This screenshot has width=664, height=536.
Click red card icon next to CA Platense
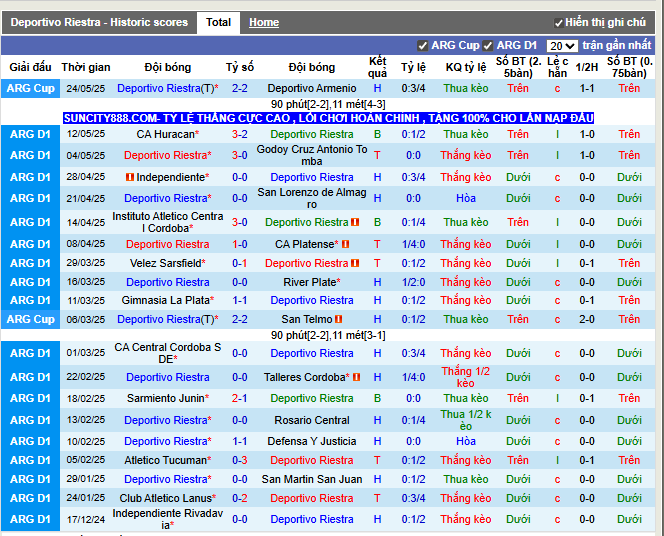tap(346, 244)
